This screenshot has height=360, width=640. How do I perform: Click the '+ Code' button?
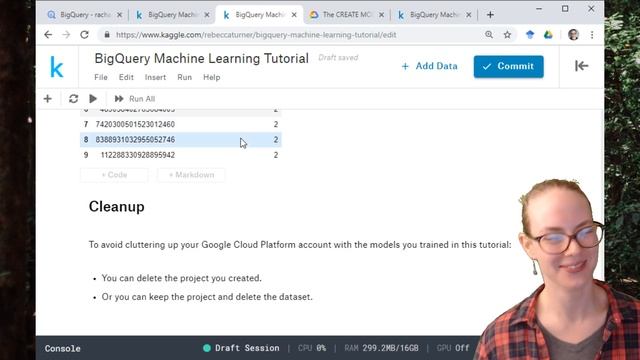click(114, 175)
